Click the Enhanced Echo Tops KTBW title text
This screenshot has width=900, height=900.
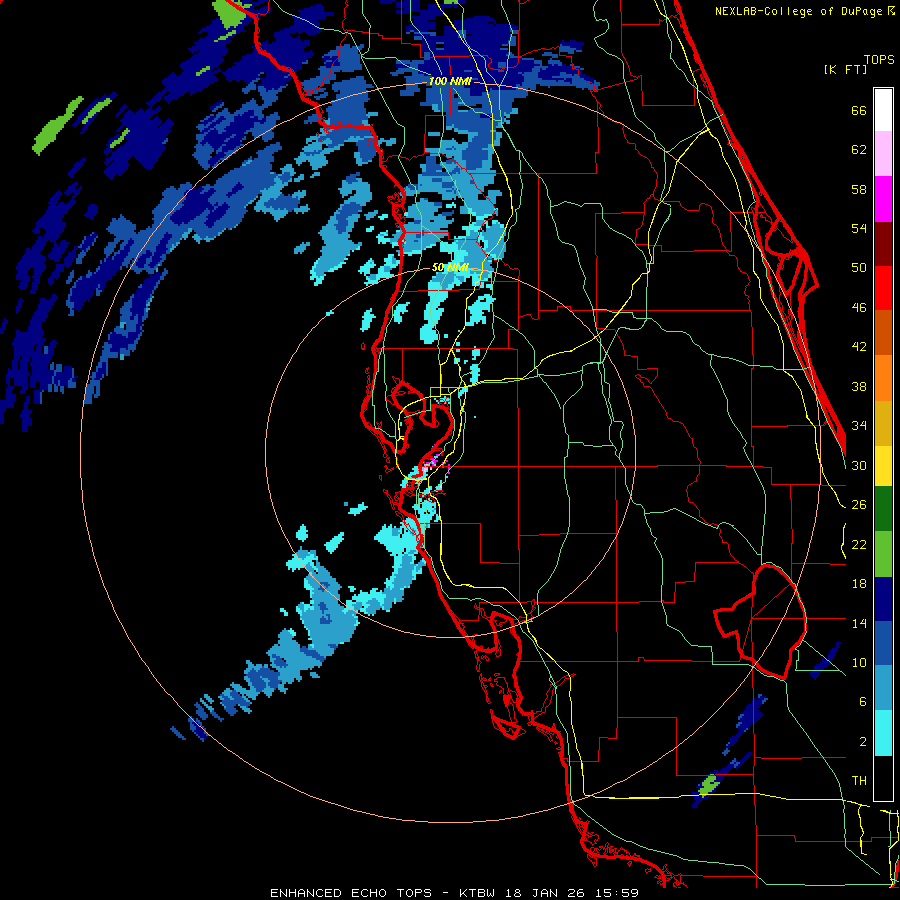click(x=455, y=893)
